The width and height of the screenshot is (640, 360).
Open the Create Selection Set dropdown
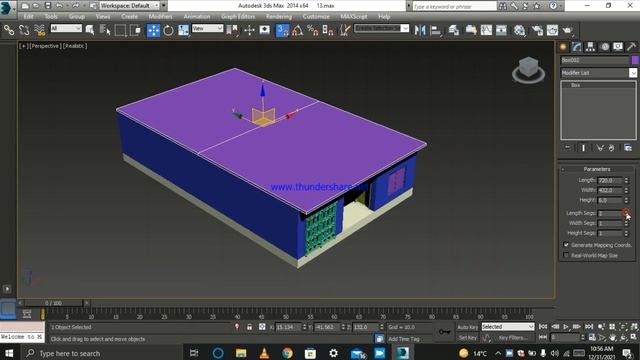tap(381, 28)
